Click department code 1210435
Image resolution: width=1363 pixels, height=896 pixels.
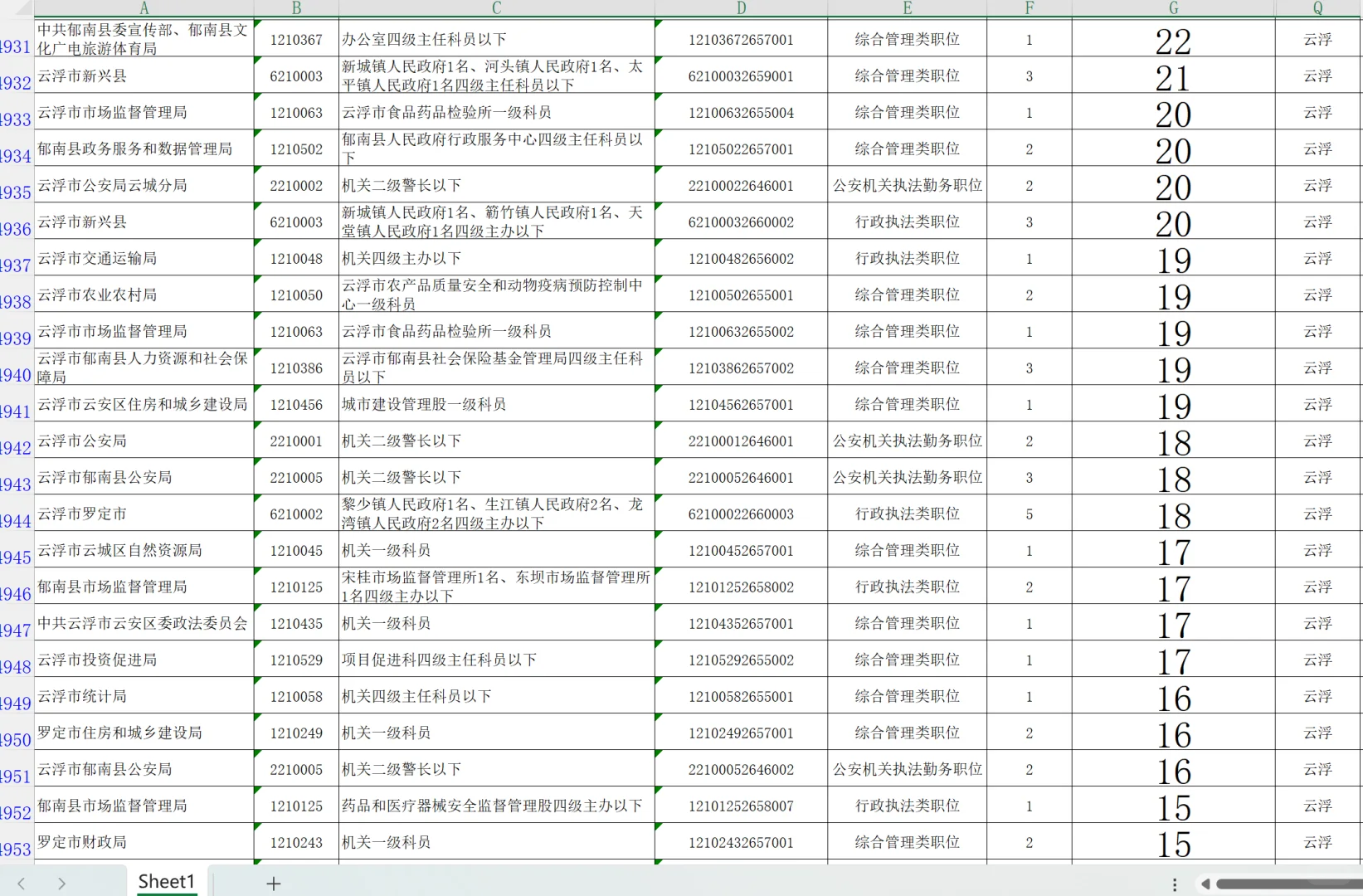[296, 623]
